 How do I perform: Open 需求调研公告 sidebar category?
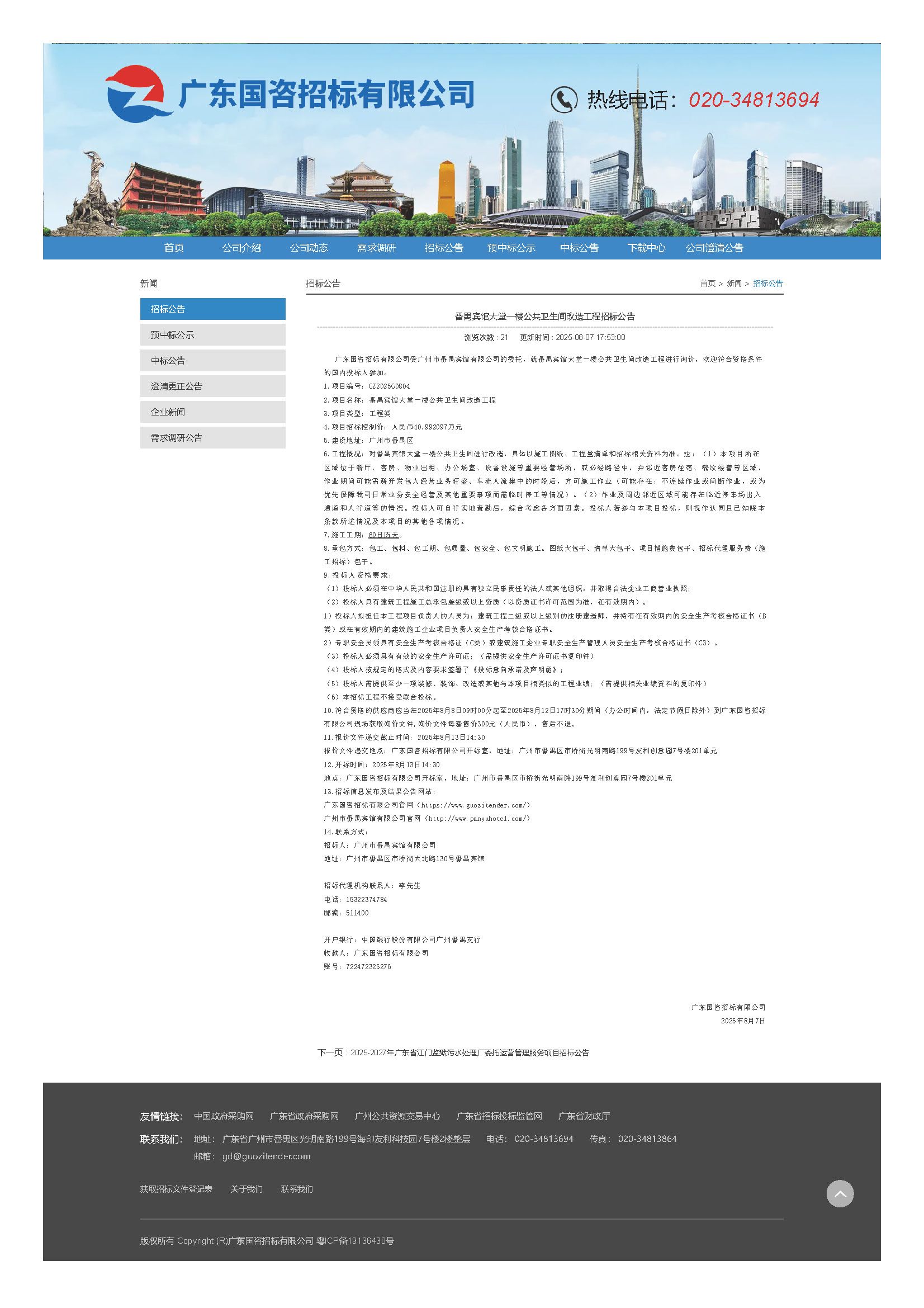tap(212, 437)
